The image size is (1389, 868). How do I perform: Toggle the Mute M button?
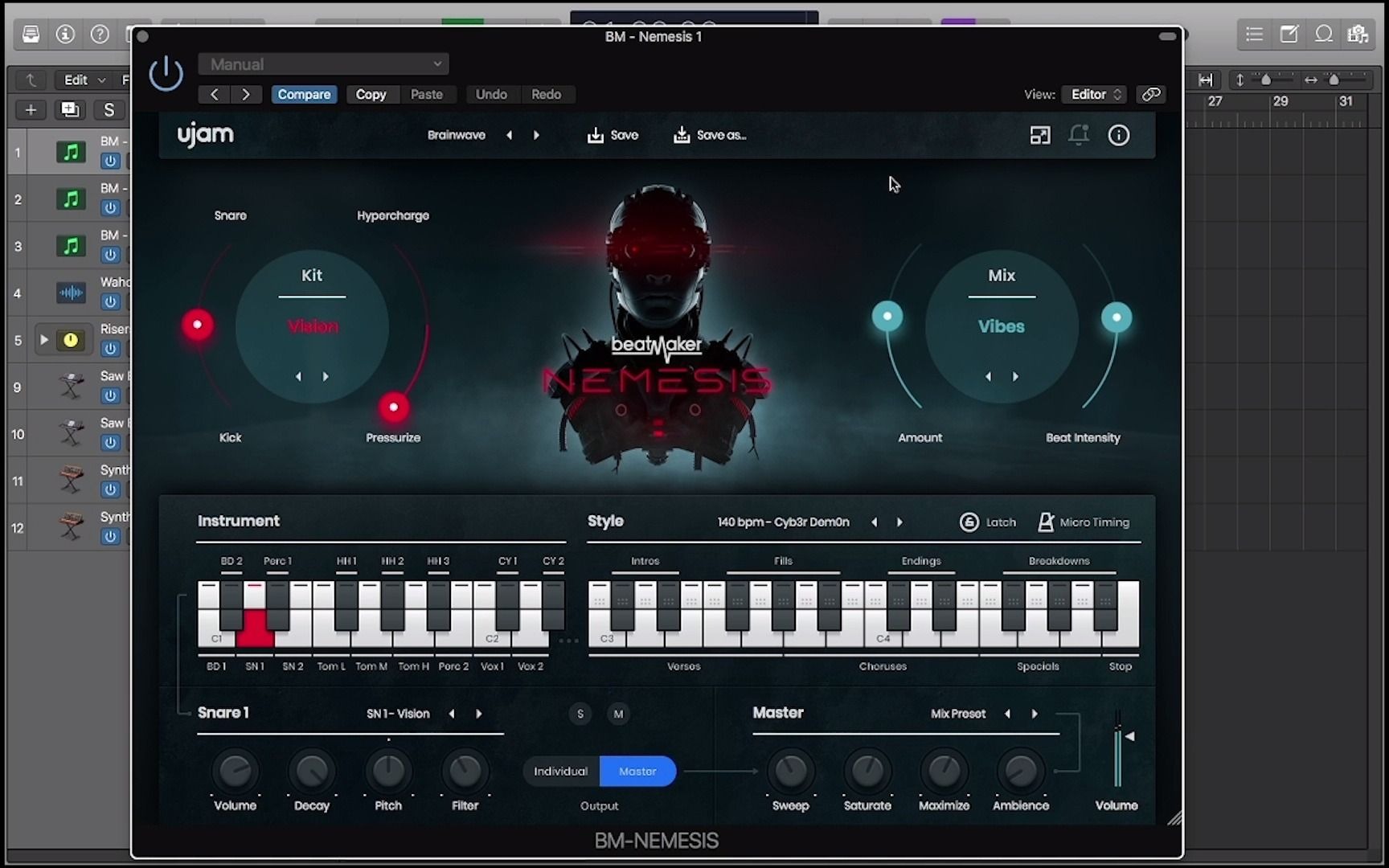tap(618, 714)
